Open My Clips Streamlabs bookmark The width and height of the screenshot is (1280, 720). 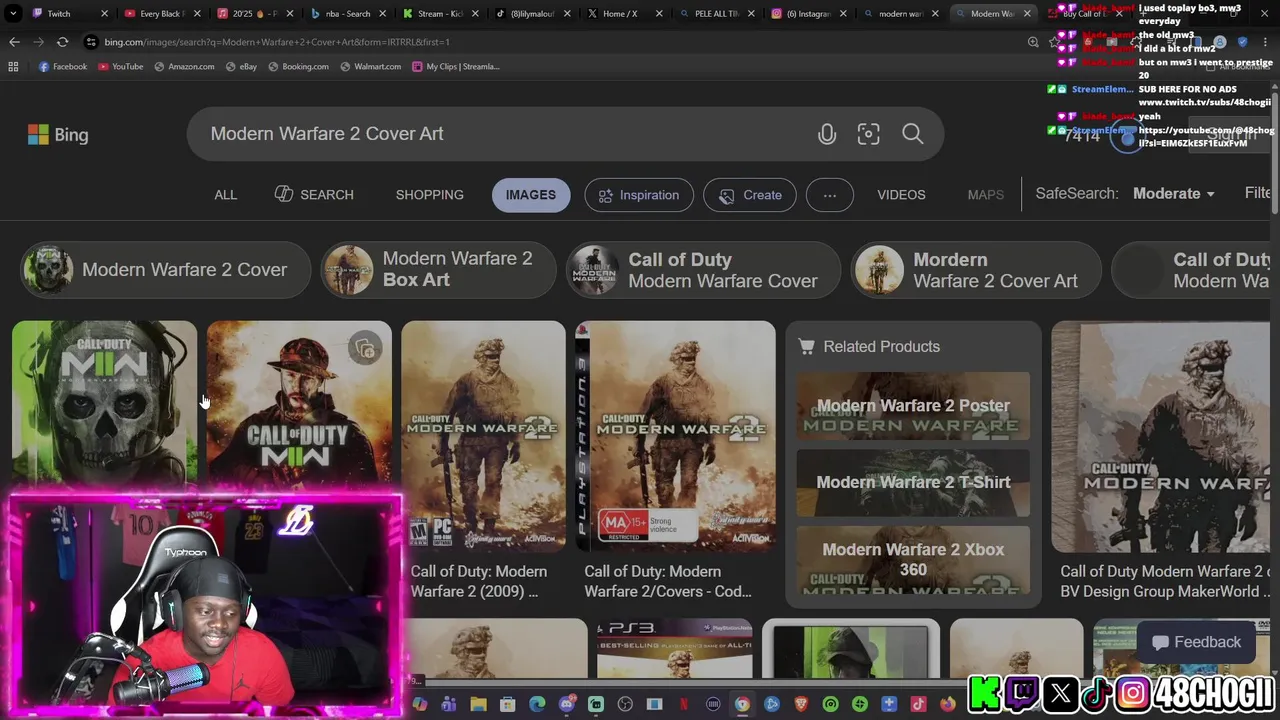[455, 66]
